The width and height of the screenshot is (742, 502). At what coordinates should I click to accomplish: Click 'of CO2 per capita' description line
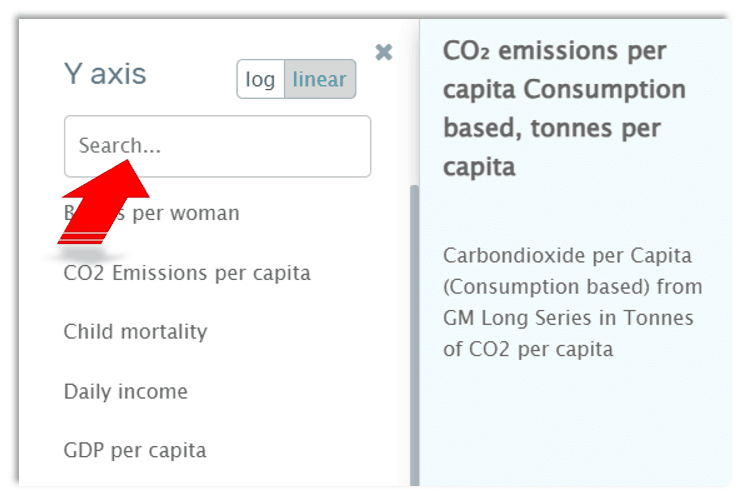(527, 350)
